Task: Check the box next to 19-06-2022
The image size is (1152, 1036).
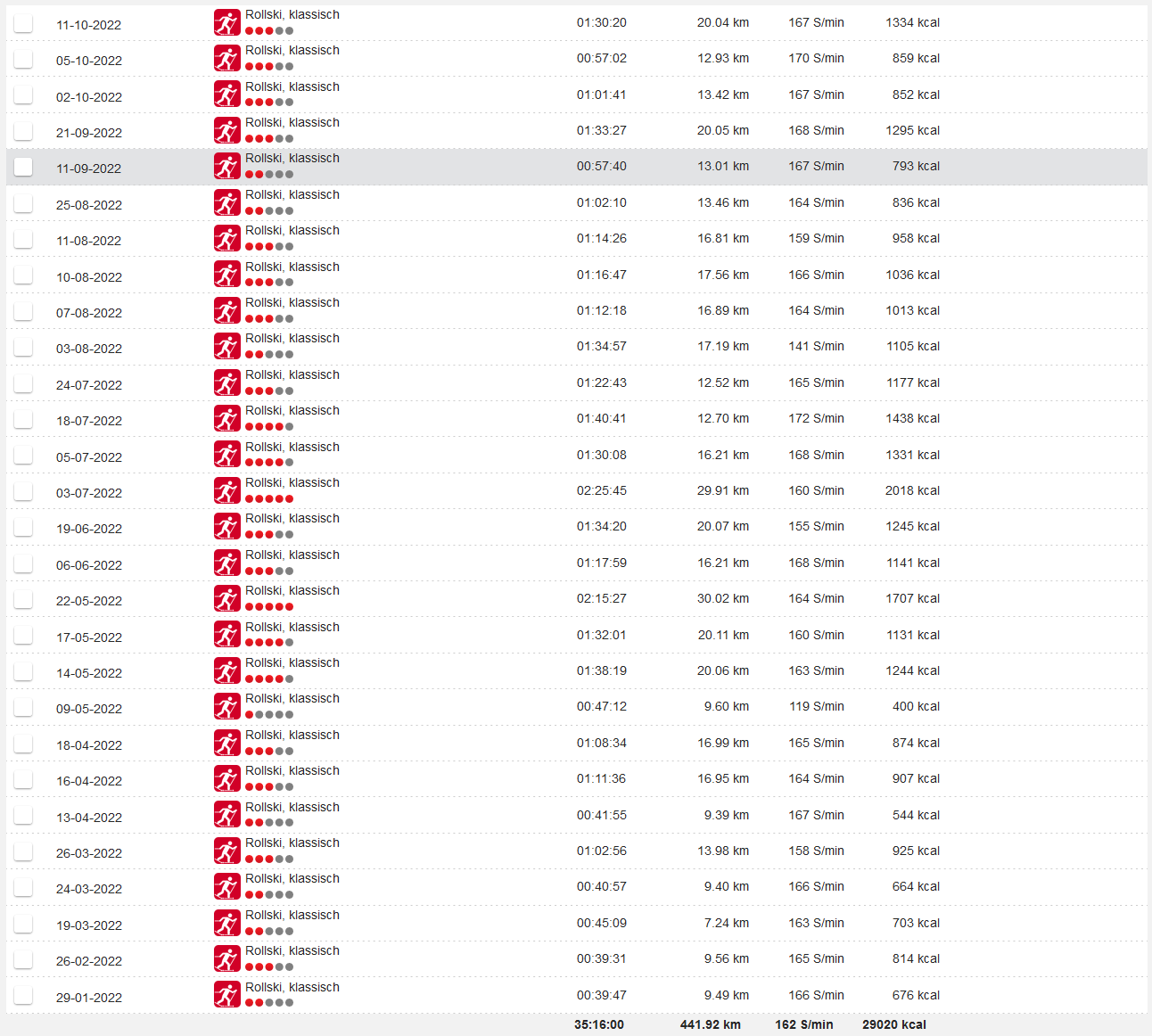Action: click(x=23, y=527)
